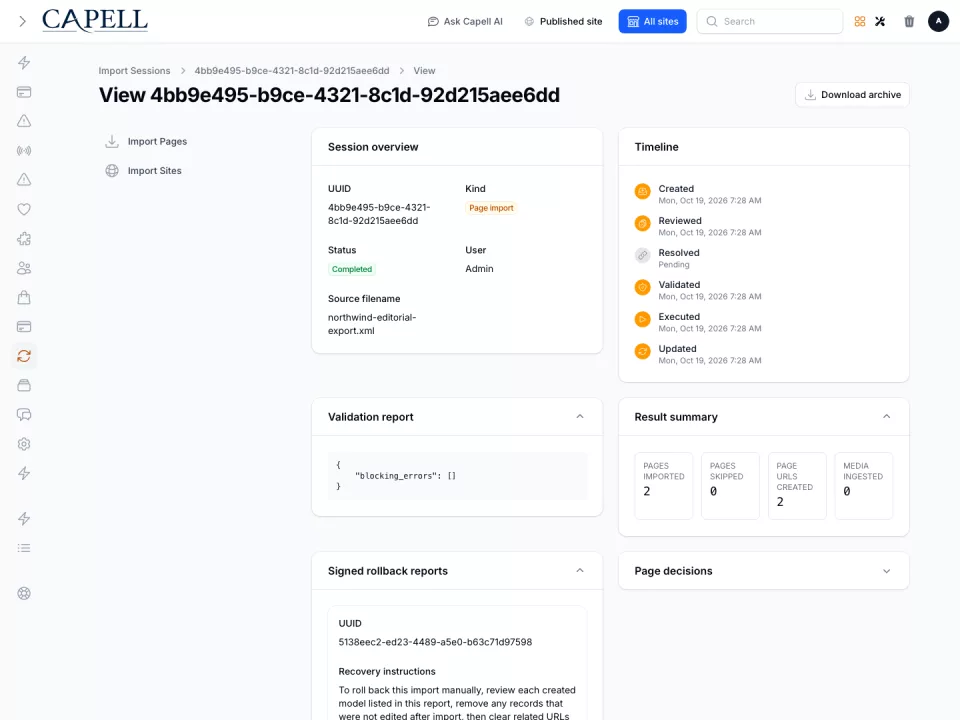Open the lifebuoy help sidebar icon
This screenshot has height=720, width=960.
point(24,593)
